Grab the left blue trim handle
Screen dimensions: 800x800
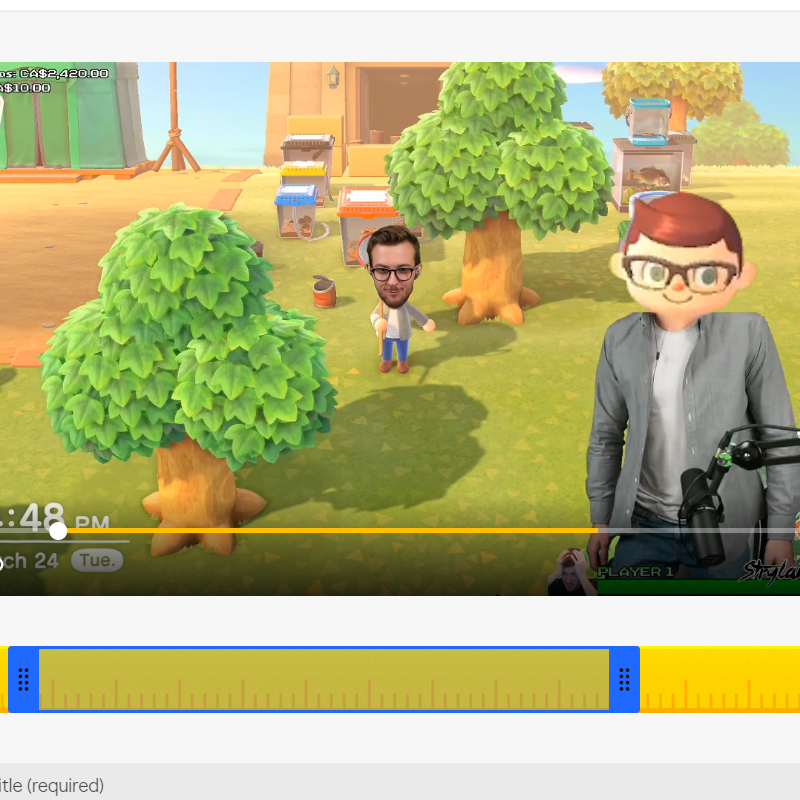[23, 679]
